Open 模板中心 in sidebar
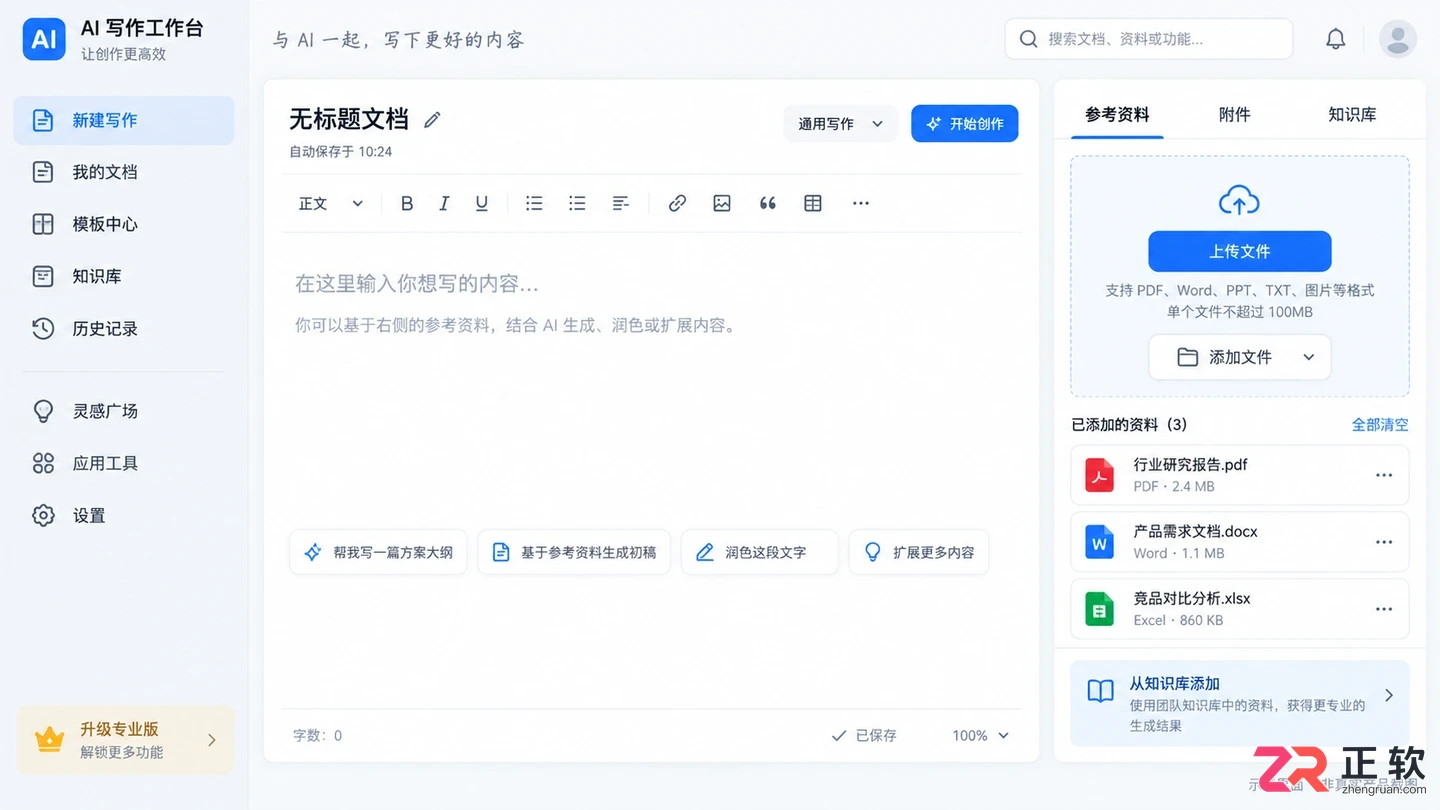The width and height of the screenshot is (1440, 810). [x=124, y=224]
